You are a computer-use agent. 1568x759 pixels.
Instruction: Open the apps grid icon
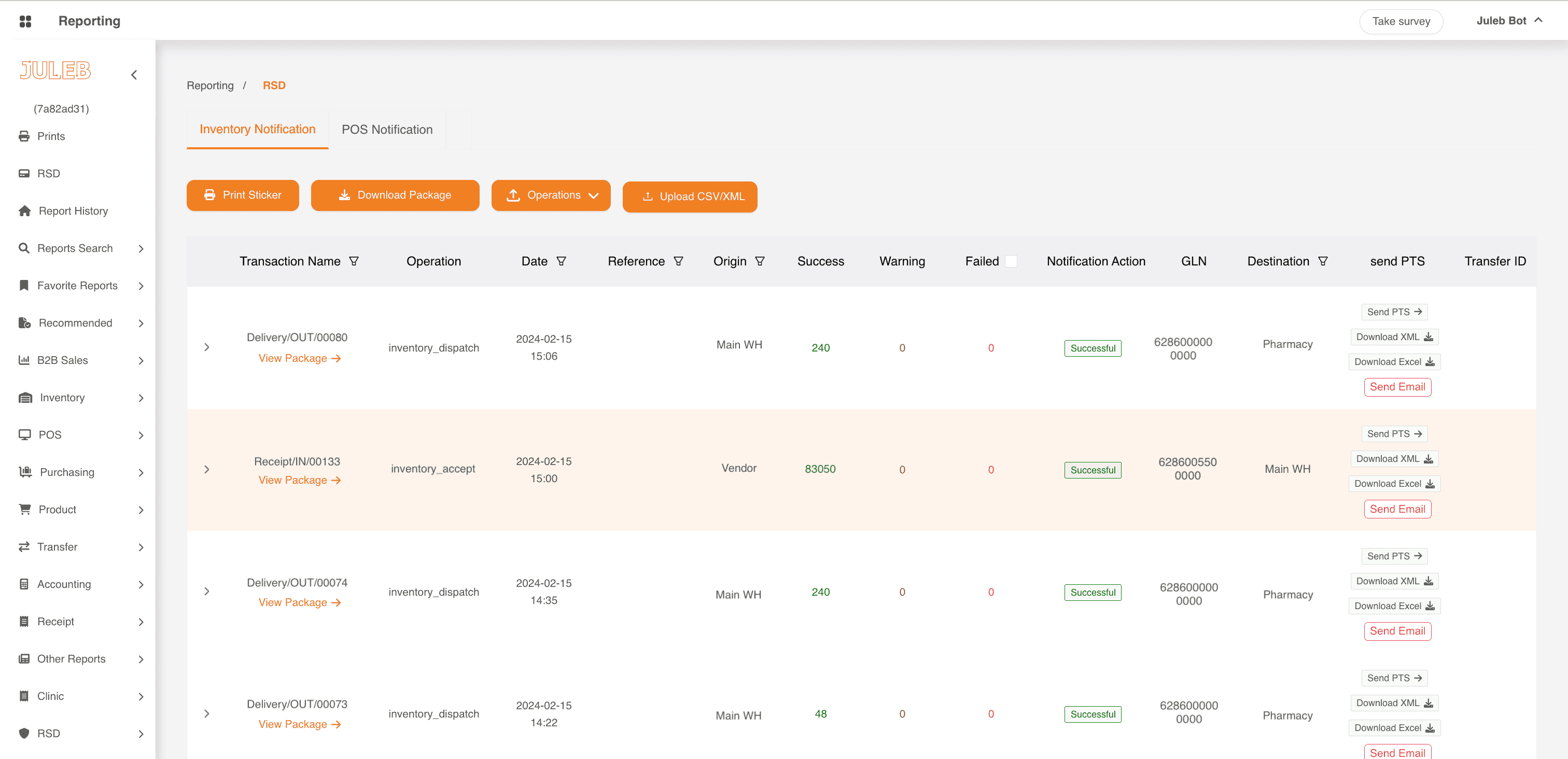click(x=25, y=21)
